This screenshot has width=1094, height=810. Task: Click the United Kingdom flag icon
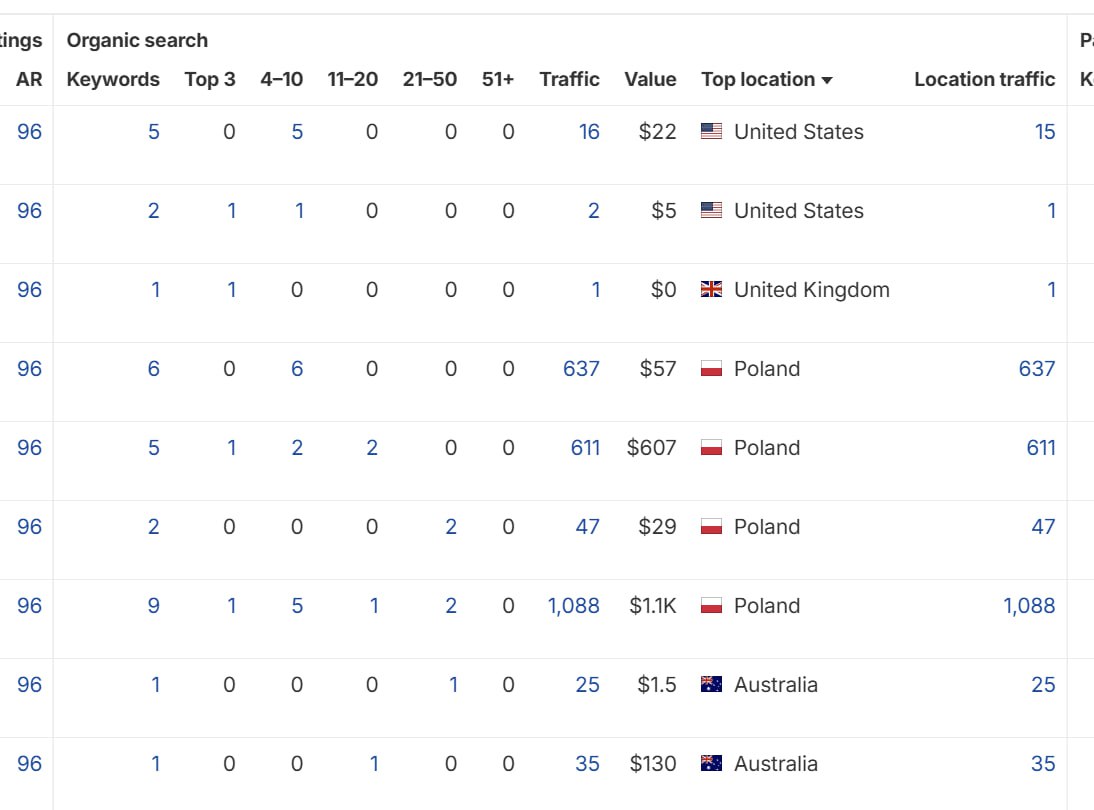pos(711,290)
